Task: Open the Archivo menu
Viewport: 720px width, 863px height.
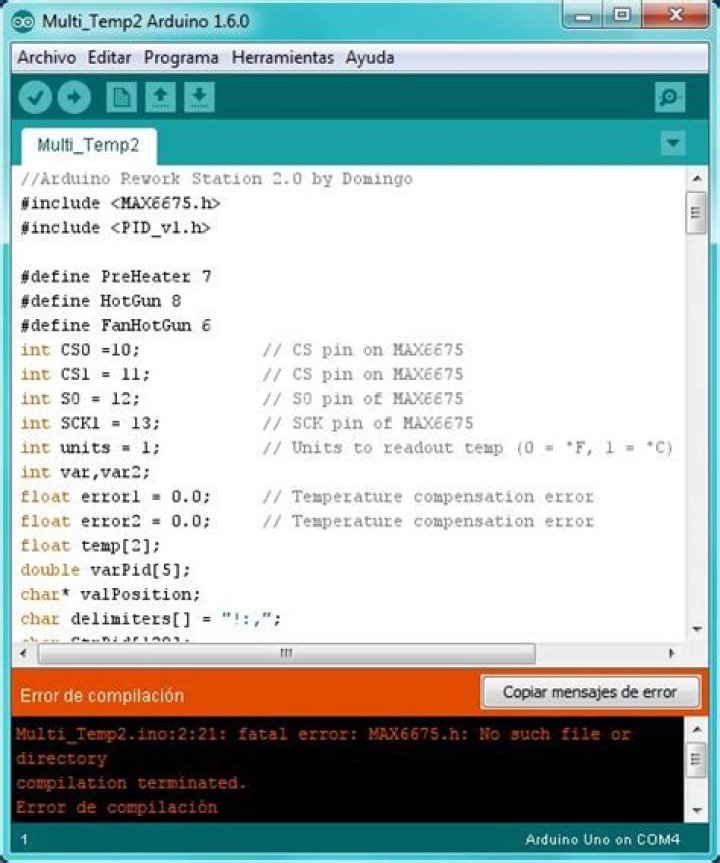Action: [47, 57]
